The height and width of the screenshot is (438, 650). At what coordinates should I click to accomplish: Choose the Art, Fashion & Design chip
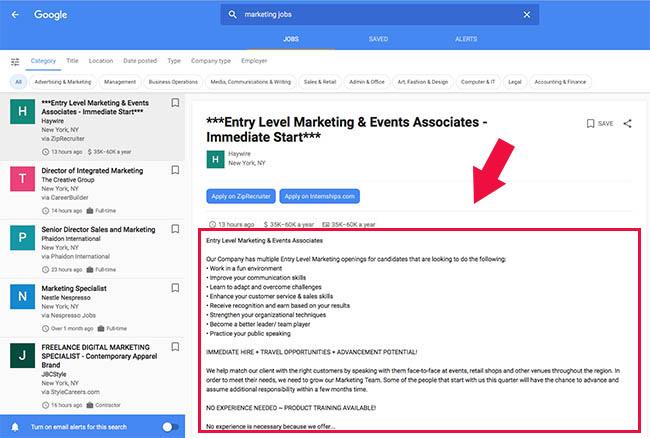(x=423, y=82)
